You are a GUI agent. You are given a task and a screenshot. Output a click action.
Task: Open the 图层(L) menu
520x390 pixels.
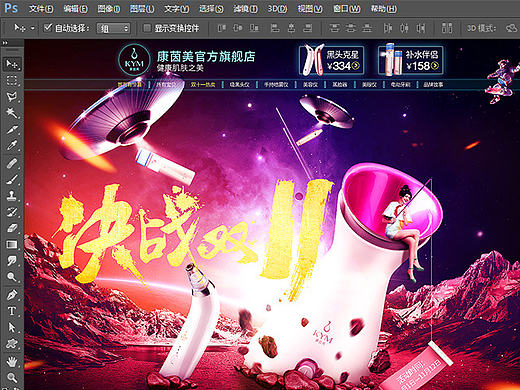[x=142, y=8]
